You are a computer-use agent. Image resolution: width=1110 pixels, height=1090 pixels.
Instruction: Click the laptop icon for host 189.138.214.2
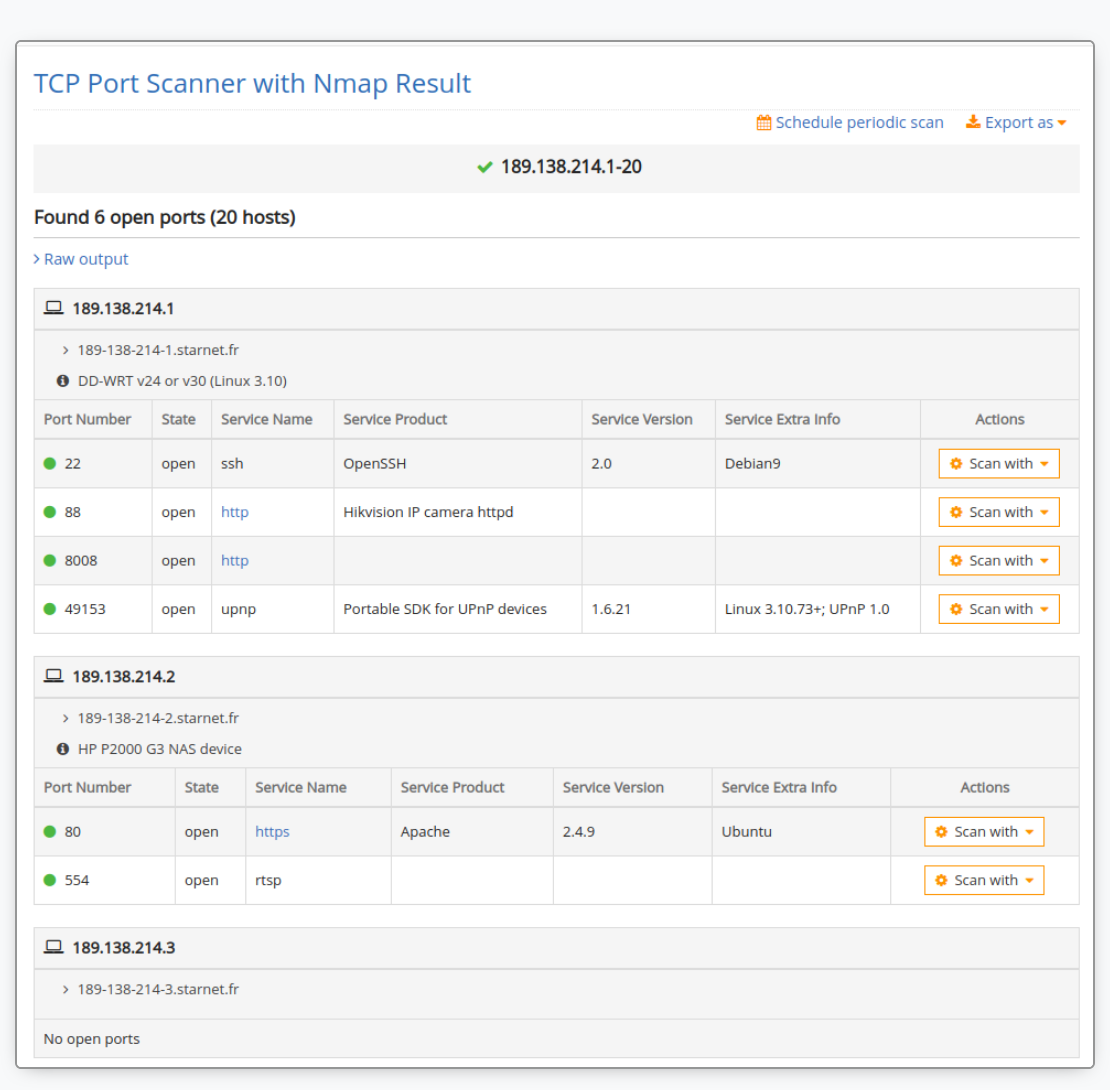(x=54, y=676)
